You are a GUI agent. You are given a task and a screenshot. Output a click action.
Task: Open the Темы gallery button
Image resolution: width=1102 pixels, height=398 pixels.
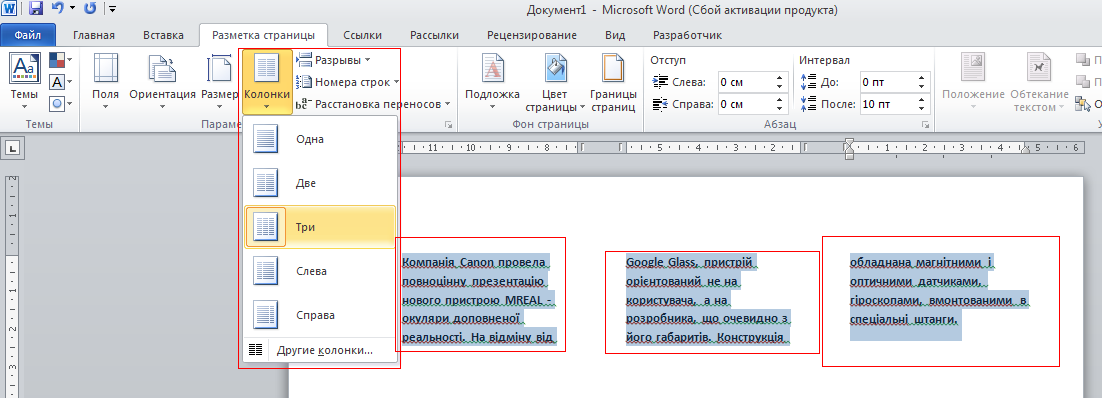[x=25, y=81]
